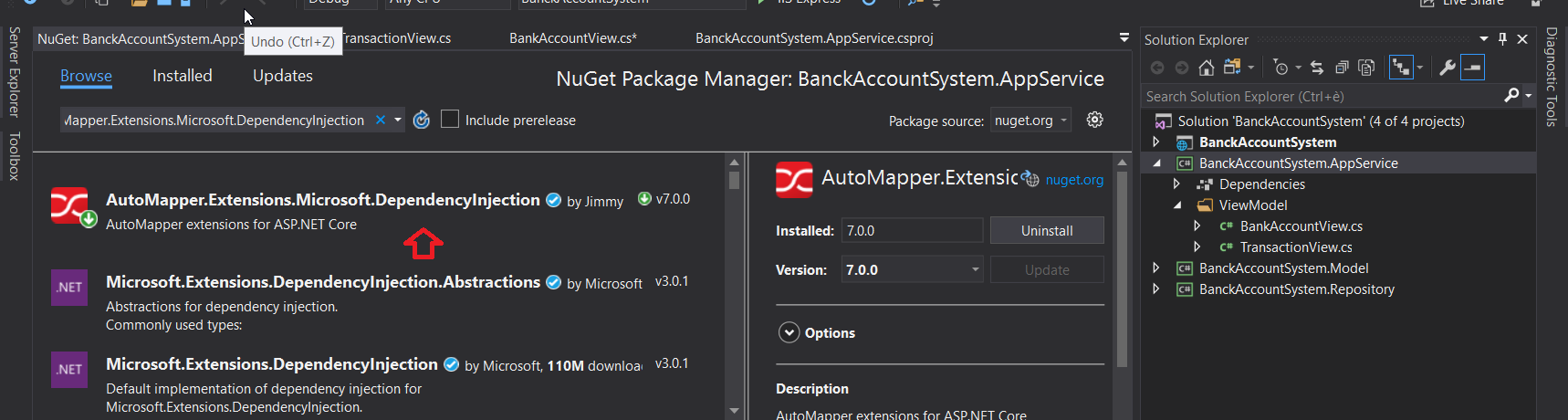Screen dimensions: 1568x420
Task: Click Solution Explorer Forward arrow icon
Action: [1182, 68]
